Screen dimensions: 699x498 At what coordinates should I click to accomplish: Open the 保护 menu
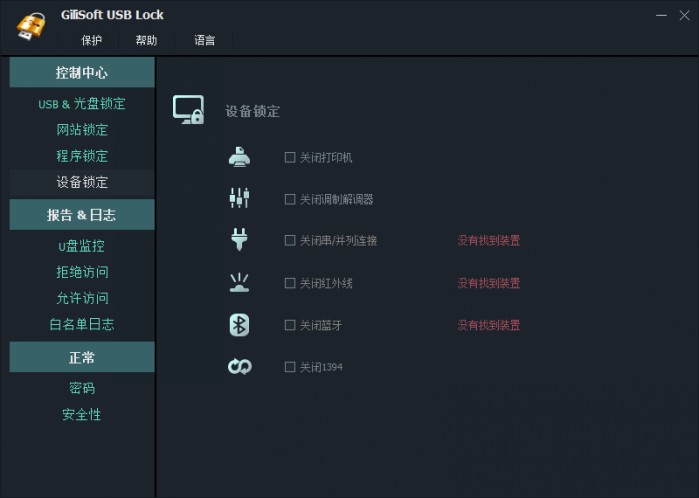point(91,41)
